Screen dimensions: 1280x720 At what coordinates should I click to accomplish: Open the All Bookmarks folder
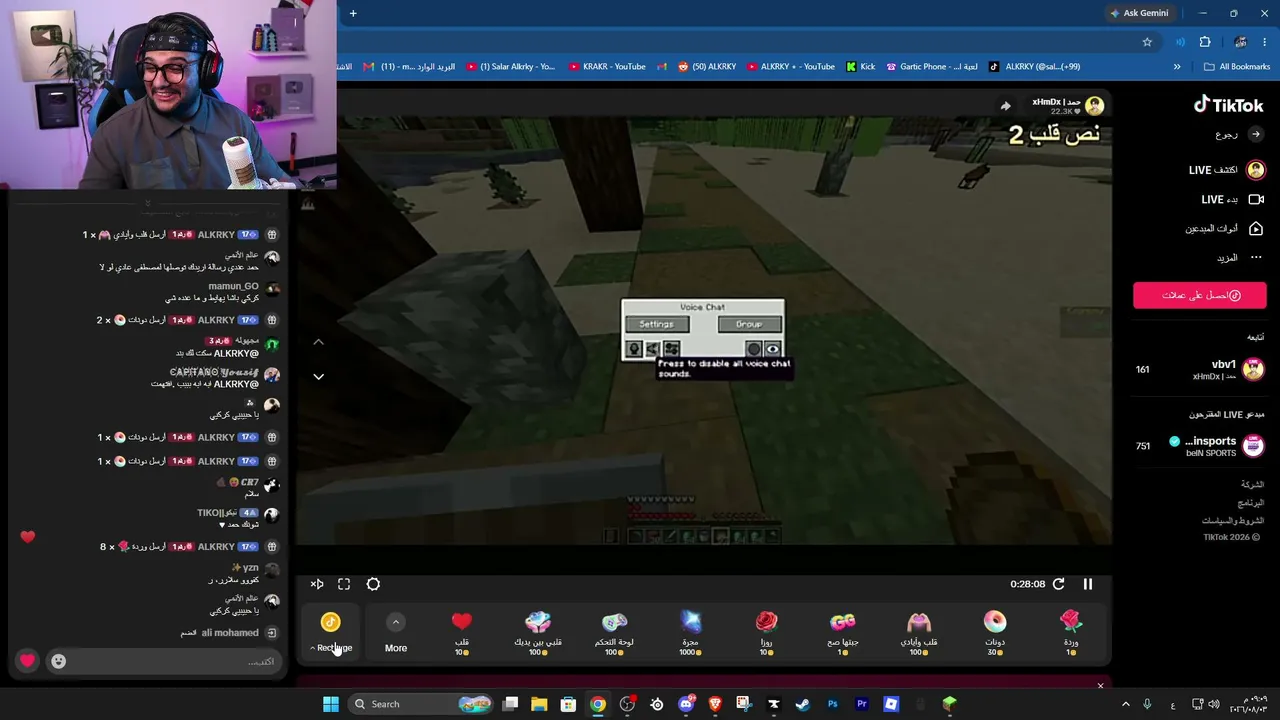1237,67
